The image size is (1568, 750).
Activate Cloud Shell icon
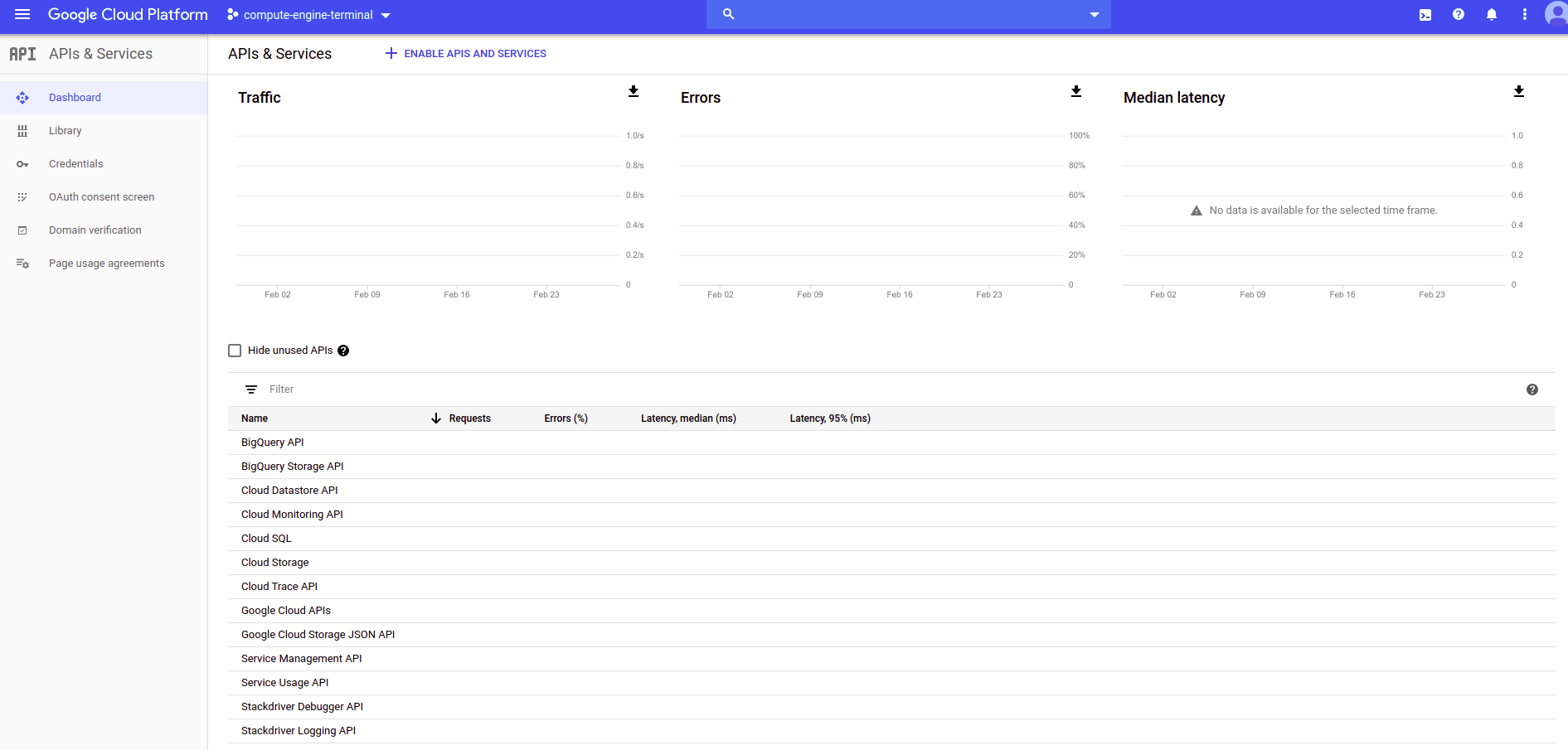coord(1425,15)
